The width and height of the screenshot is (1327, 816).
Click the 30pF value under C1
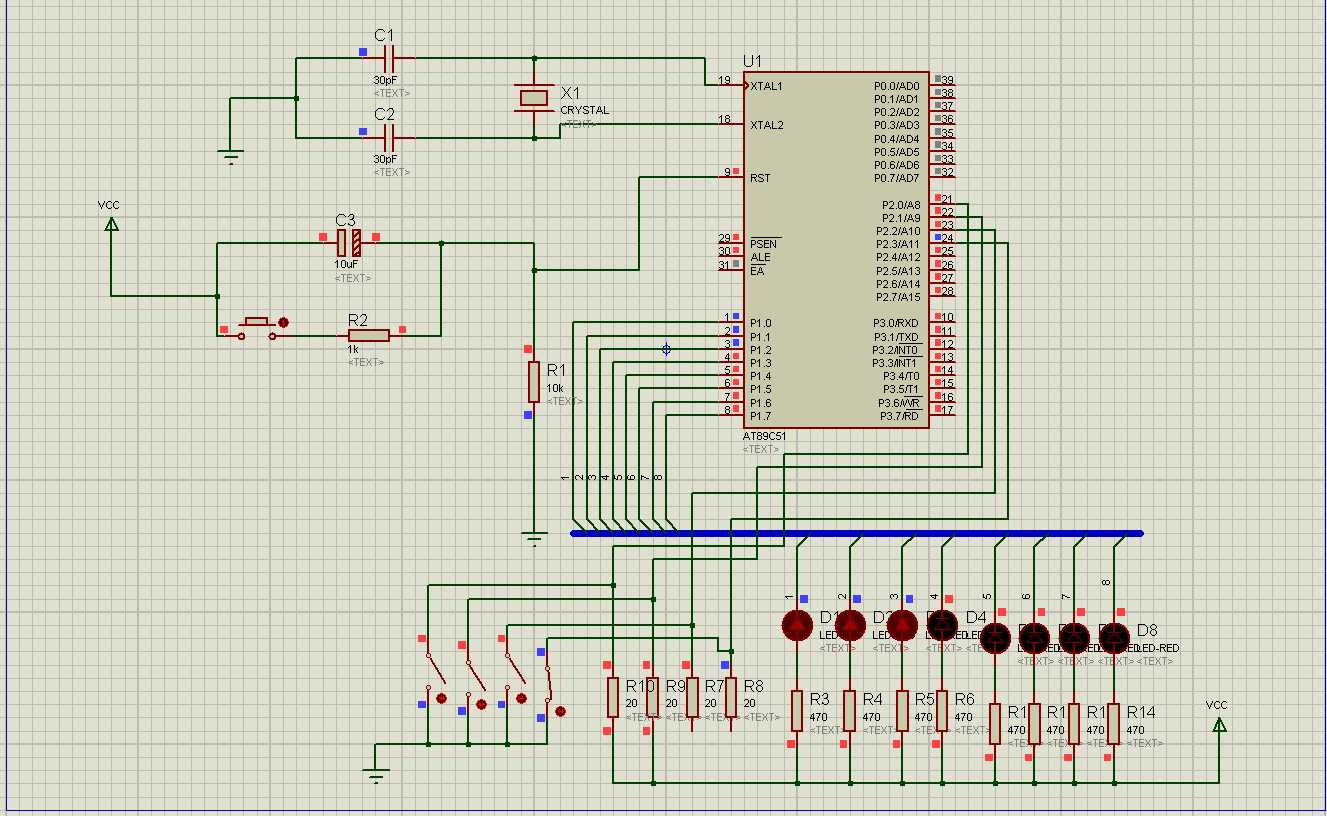pyautogui.click(x=385, y=80)
